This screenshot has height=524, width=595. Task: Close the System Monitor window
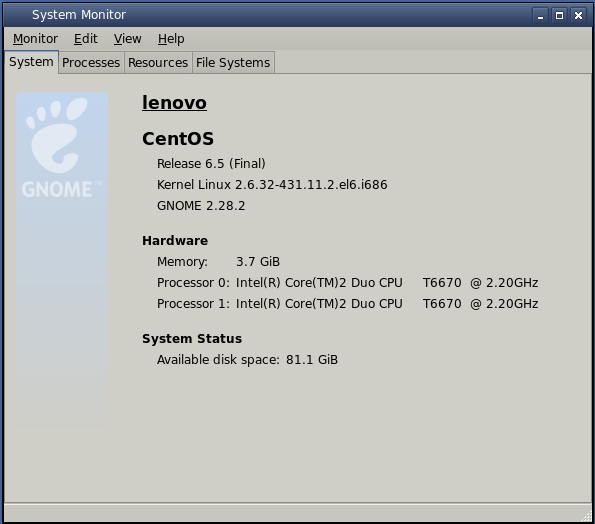(x=578, y=16)
